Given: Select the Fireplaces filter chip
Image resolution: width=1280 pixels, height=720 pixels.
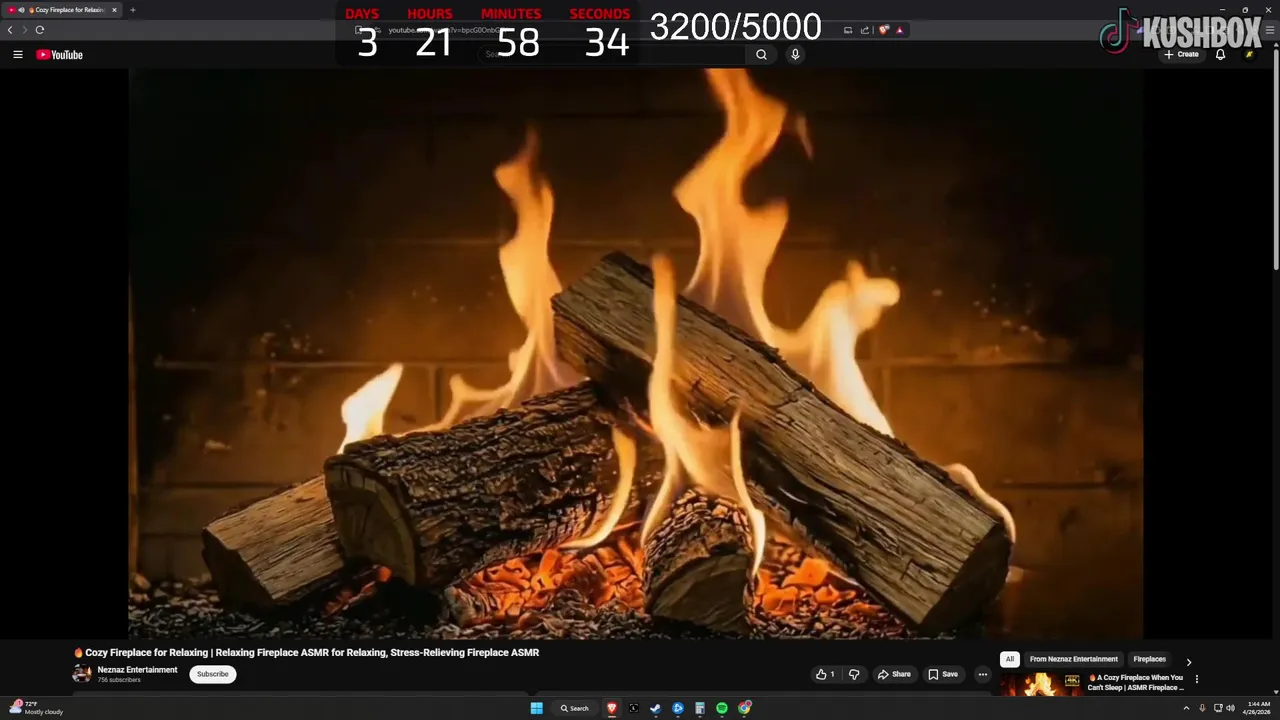Looking at the screenshot, I should click(1149, 659).
